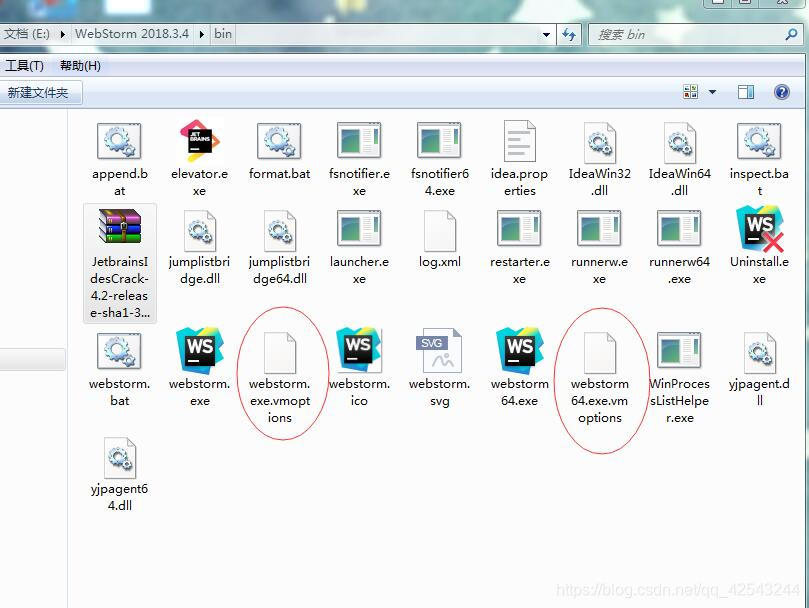Select the fsnotifier.exe file

point(359,159)
